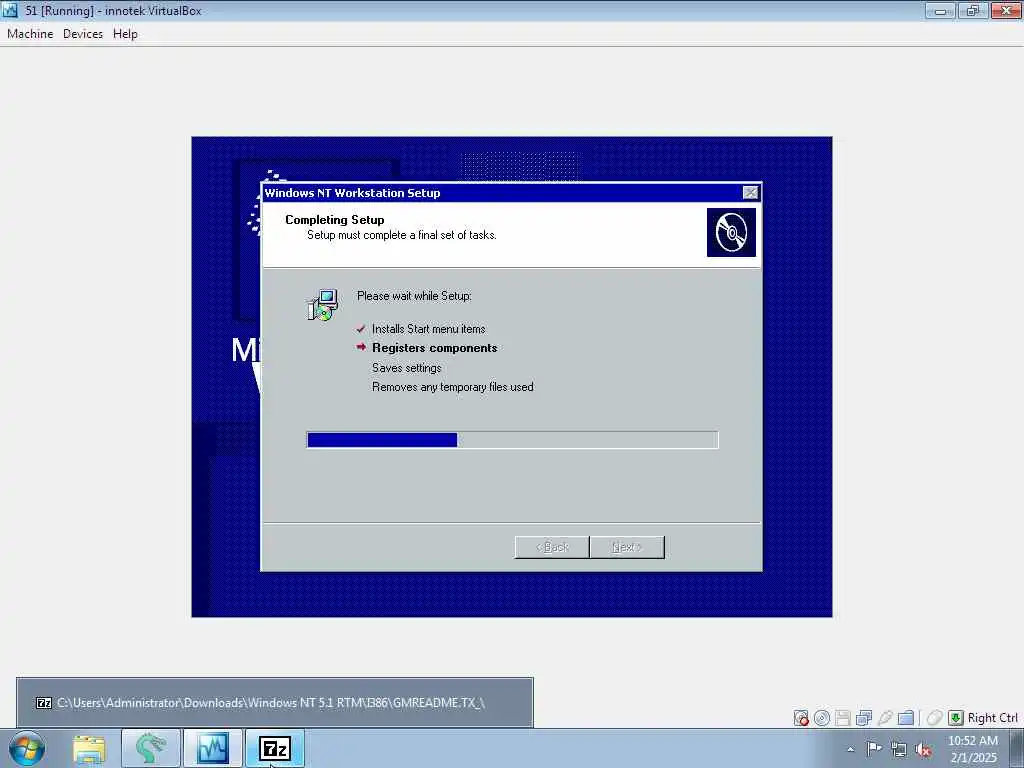Minimize the VirtualBox window
Screen dimensions: 1024x768
coord(940,10)
